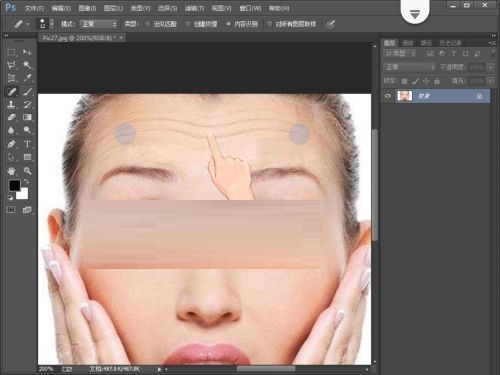Select the Hand tool
The height and width of the screenshot is (375, 500).
12,171
